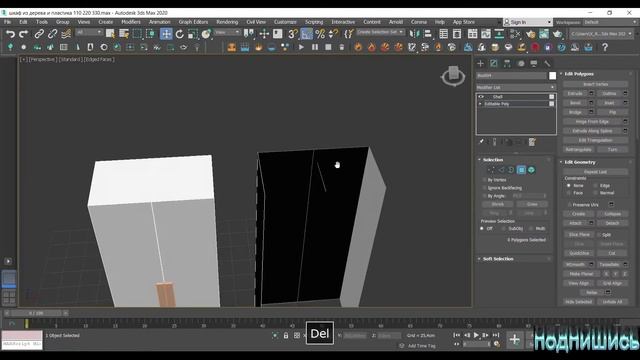The width and height of the screenshot is (640, 360).
Task: Enable By Angle checkbox
Action: pyautogui.click(x=484, y=196)
